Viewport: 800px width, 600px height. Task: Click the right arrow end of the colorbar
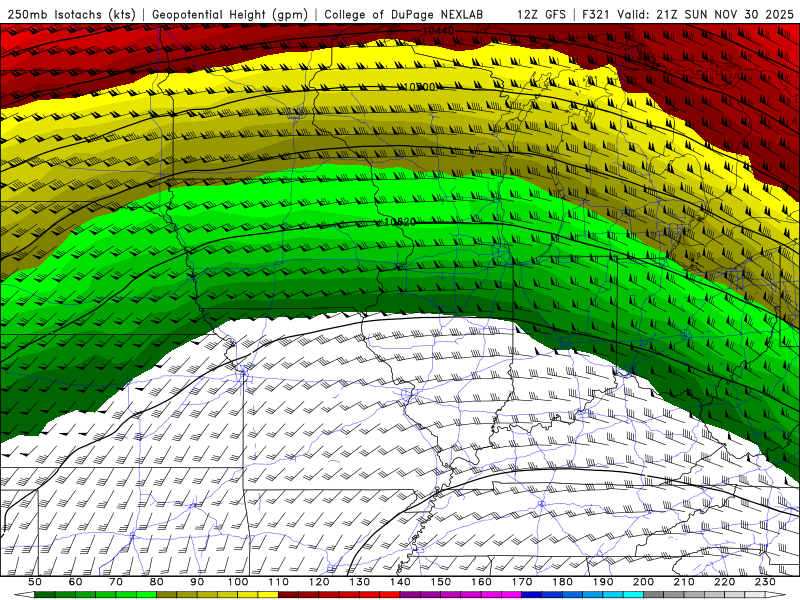coord(776,595)
